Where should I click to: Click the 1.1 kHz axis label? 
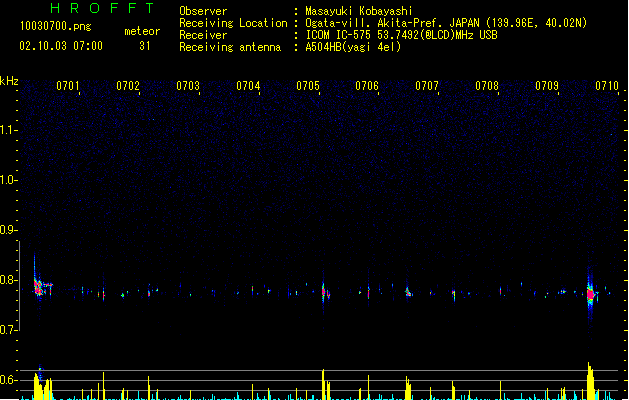coord(8,130)
